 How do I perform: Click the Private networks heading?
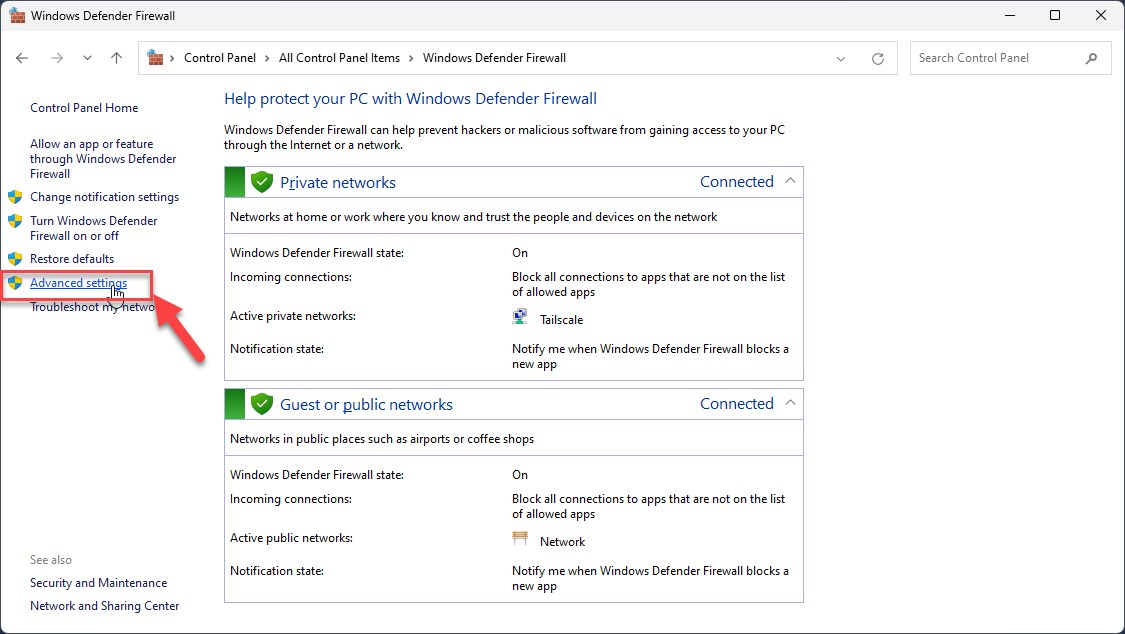338,183
